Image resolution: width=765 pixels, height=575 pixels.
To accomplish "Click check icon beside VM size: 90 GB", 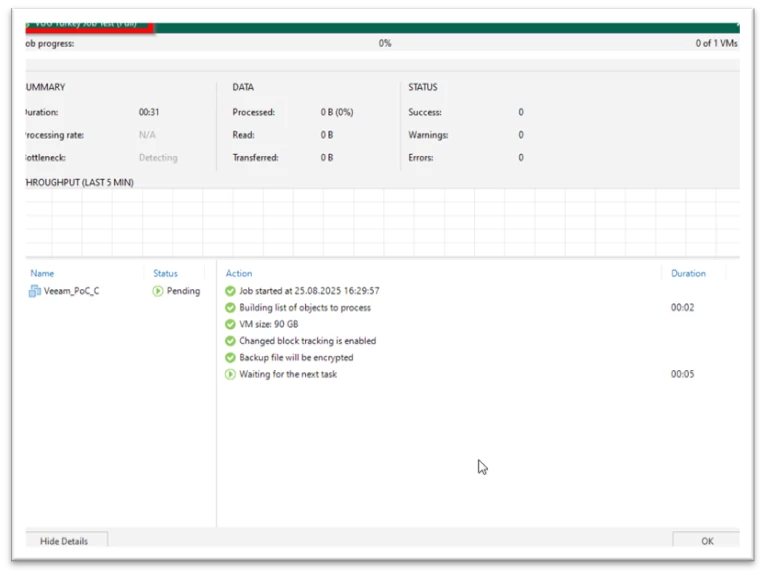I will click(230, 324).
